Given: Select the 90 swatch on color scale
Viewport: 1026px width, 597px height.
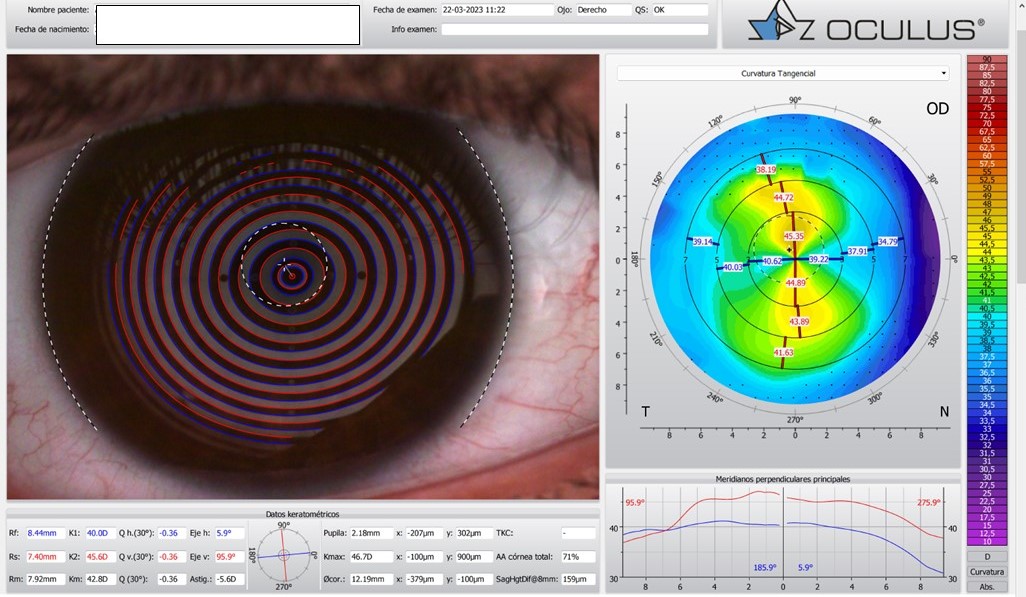Looking at the screenshot, I should (x=986, y=60).
